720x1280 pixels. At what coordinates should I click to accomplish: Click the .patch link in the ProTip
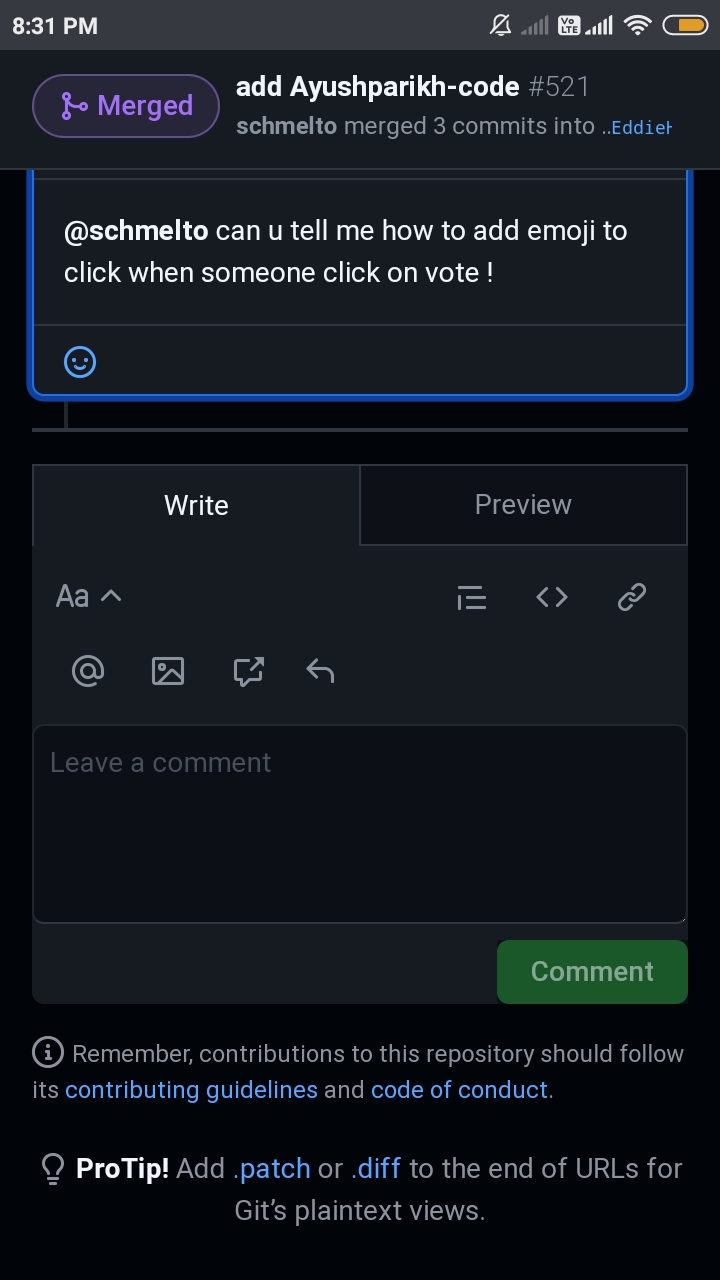point(274,1168)
